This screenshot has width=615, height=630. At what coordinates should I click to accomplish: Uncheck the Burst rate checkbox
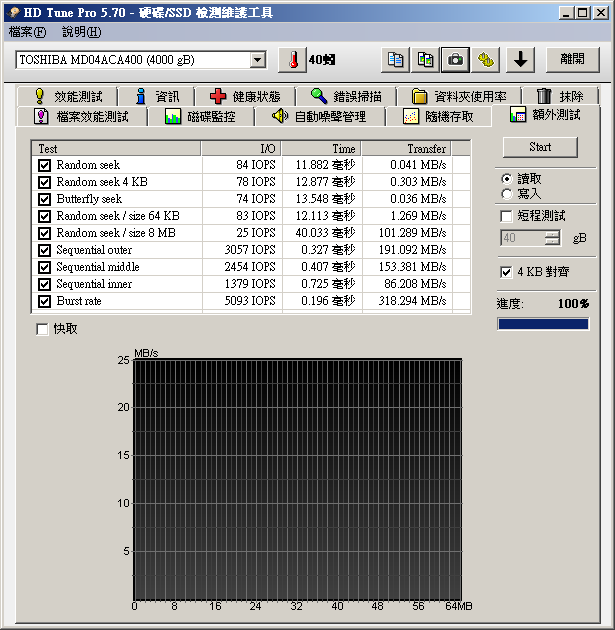click(44, 301)
